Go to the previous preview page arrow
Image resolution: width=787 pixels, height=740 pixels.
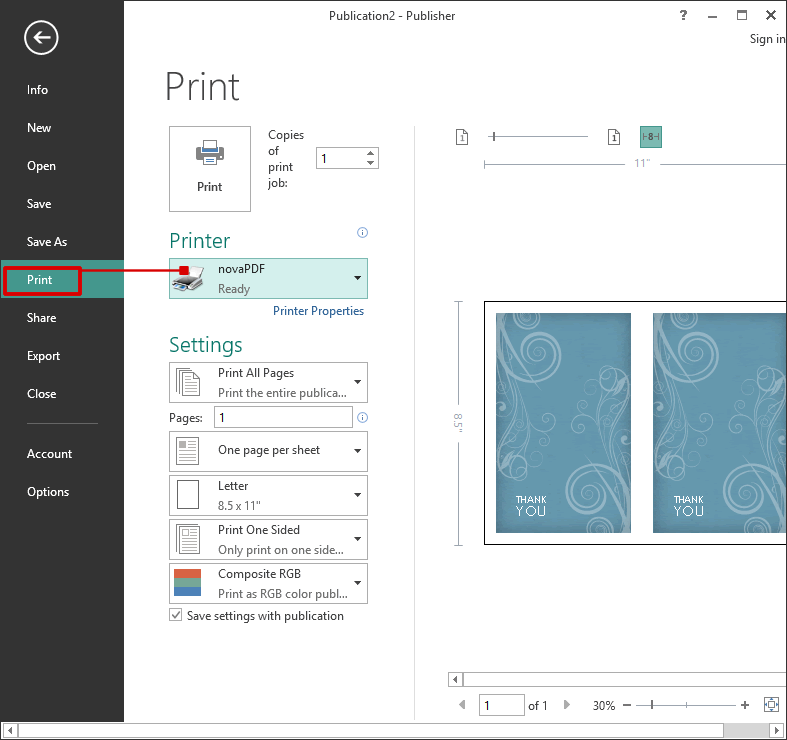tap(462, 705)
